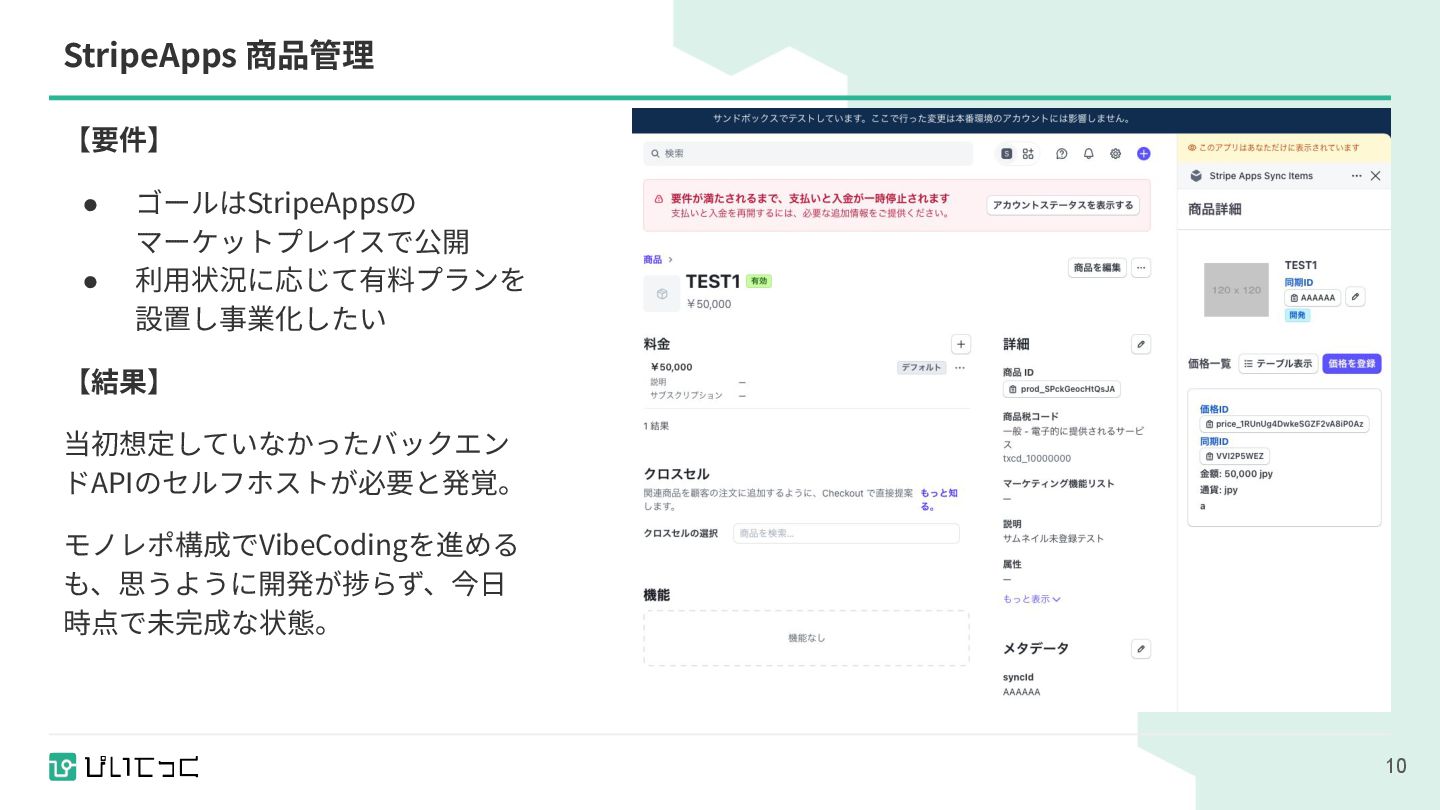Open the help question-mark icon in Stripe header
Image resolution: width=1440 pixels, height=810 pixels.
tap(1062, 154)
